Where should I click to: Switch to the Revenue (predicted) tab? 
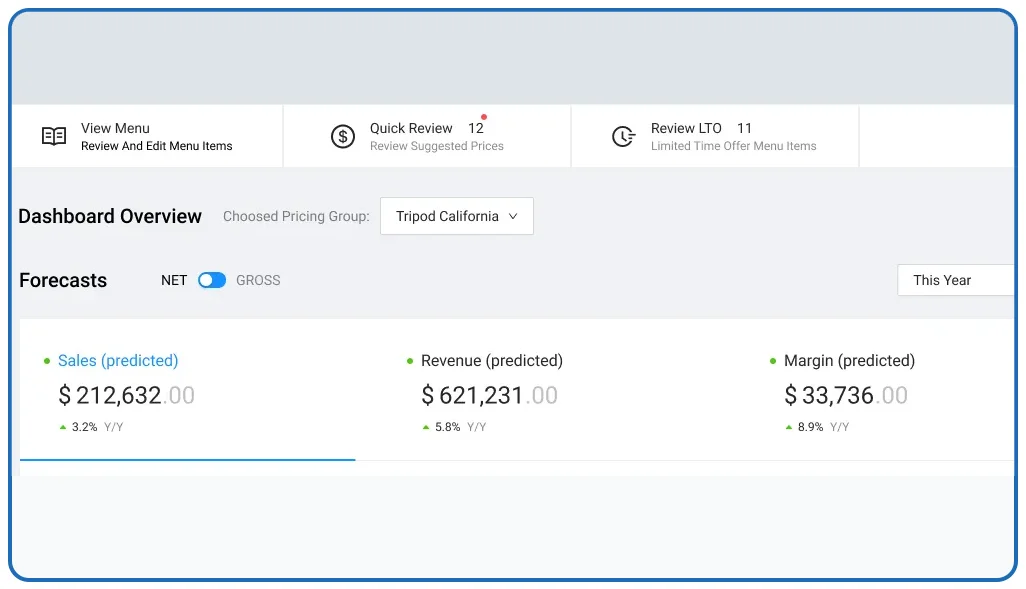click(x=491, y=361)
